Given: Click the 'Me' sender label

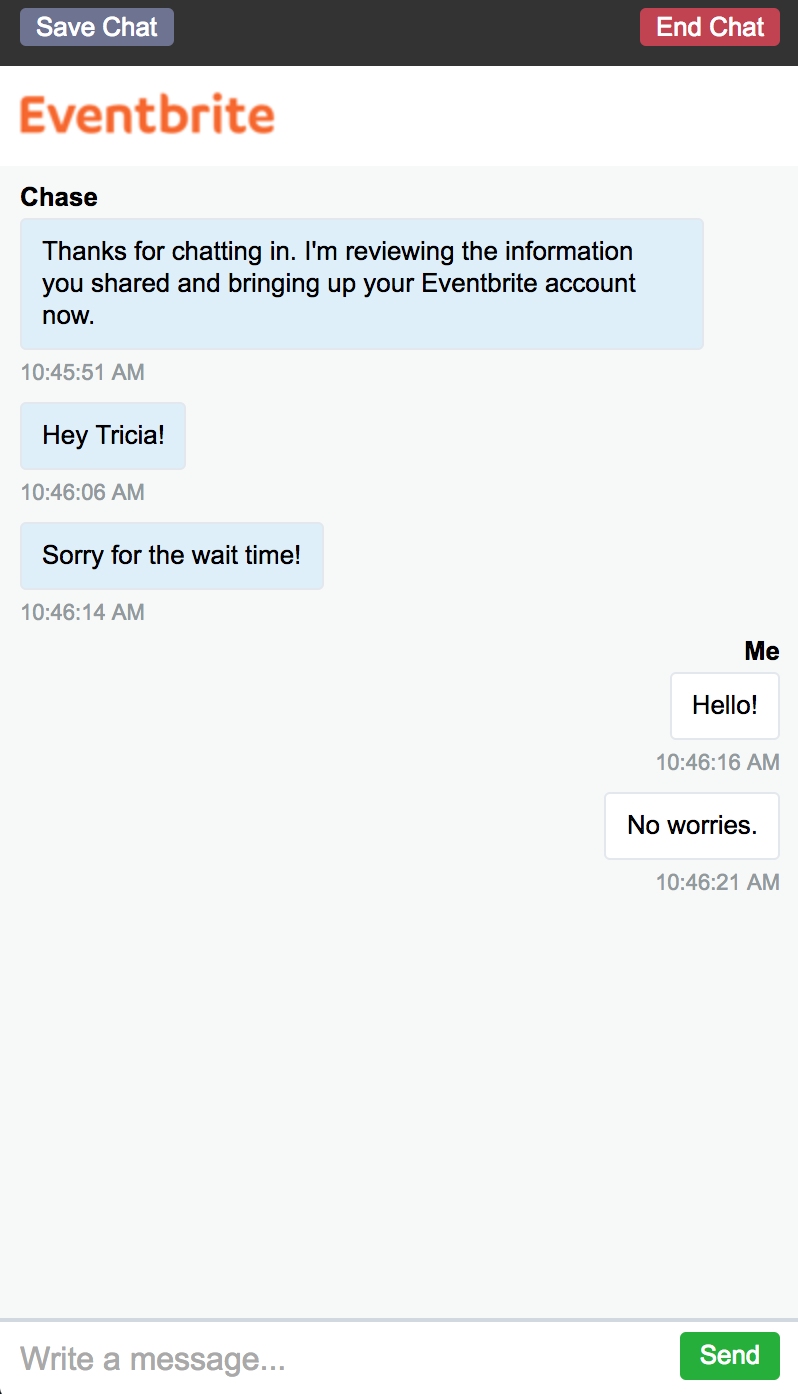Looking at the screenshot, I should (762, 651).
